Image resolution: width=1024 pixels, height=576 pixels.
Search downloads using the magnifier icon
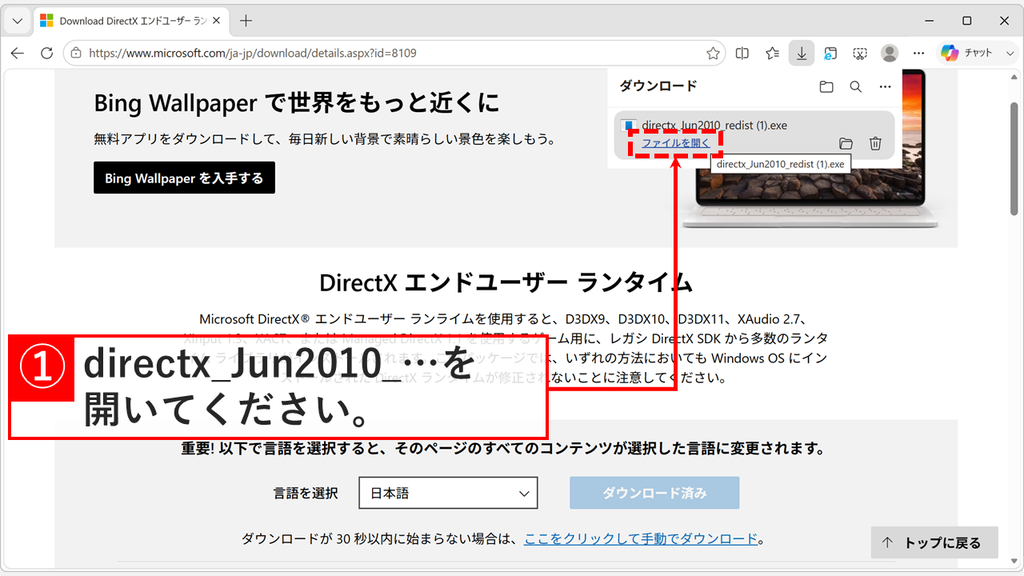coord(856,86)
